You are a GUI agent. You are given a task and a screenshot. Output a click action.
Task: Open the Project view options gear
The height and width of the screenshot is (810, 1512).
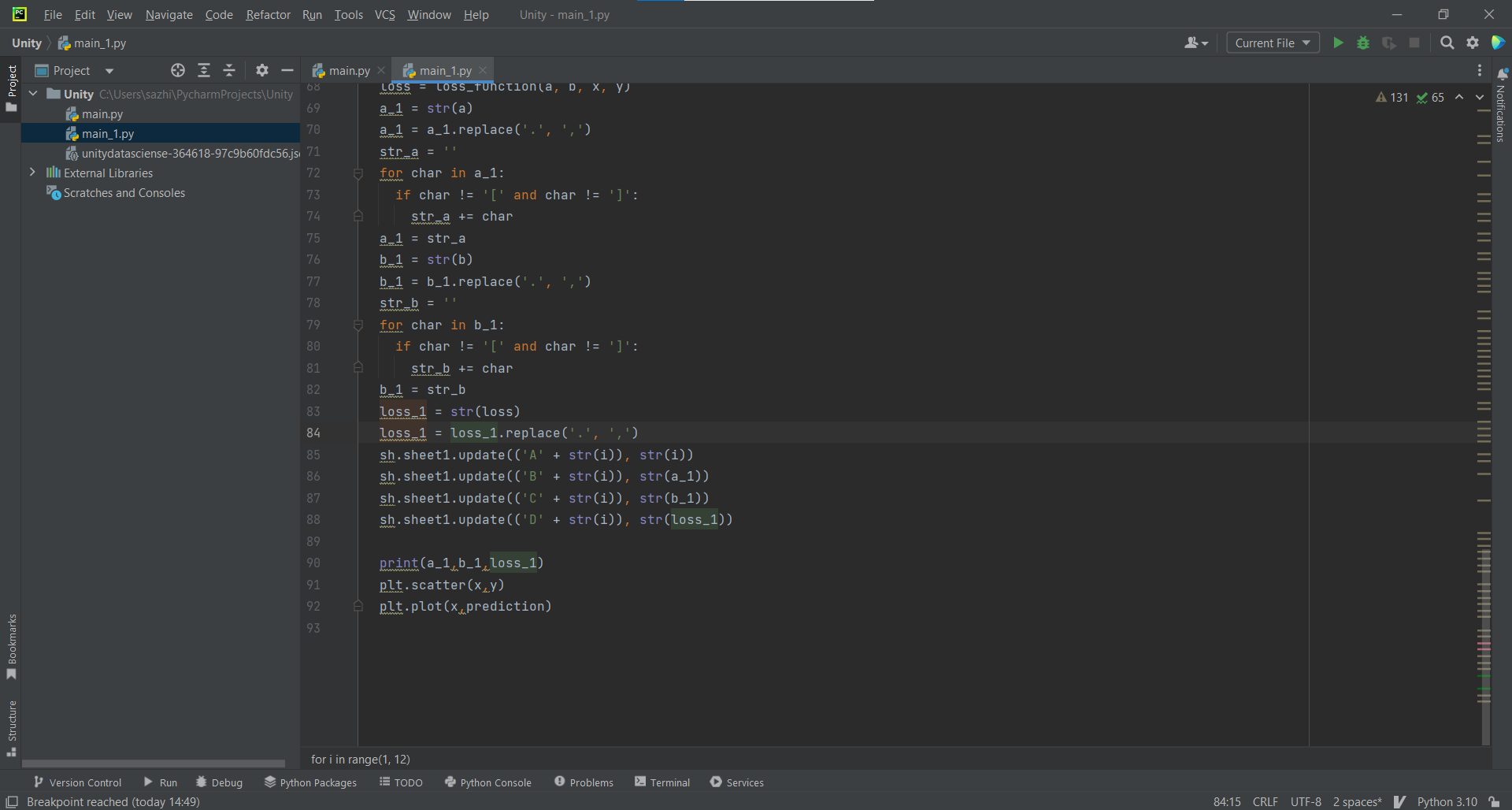click(261, 70)
